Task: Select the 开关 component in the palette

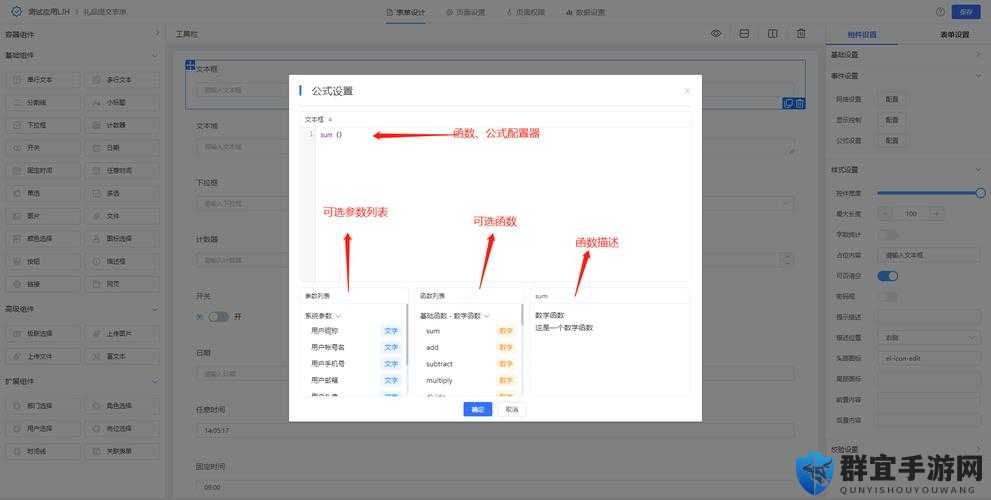Action: pyautogui.click(x=43, y=148)
